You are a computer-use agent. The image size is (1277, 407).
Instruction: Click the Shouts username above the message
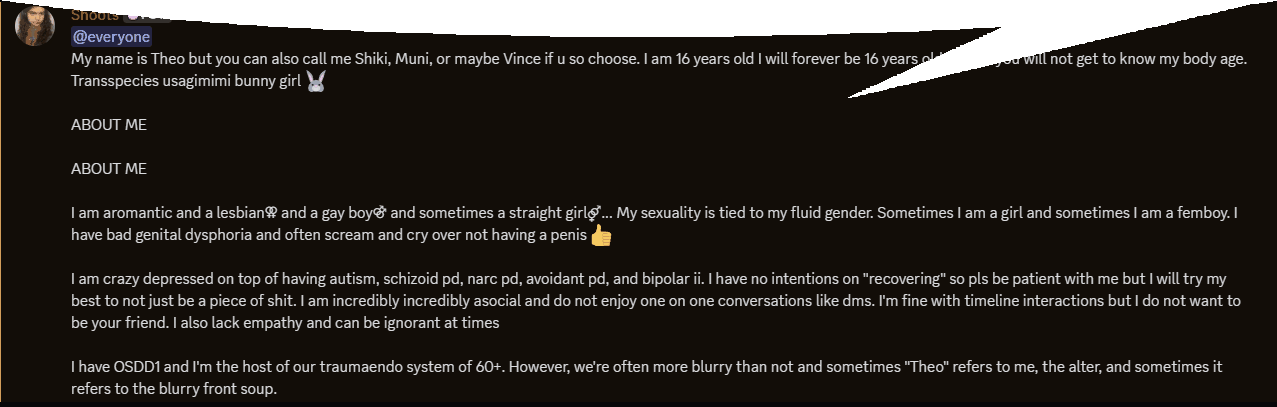pyautogui.click(x=94, y=15)
